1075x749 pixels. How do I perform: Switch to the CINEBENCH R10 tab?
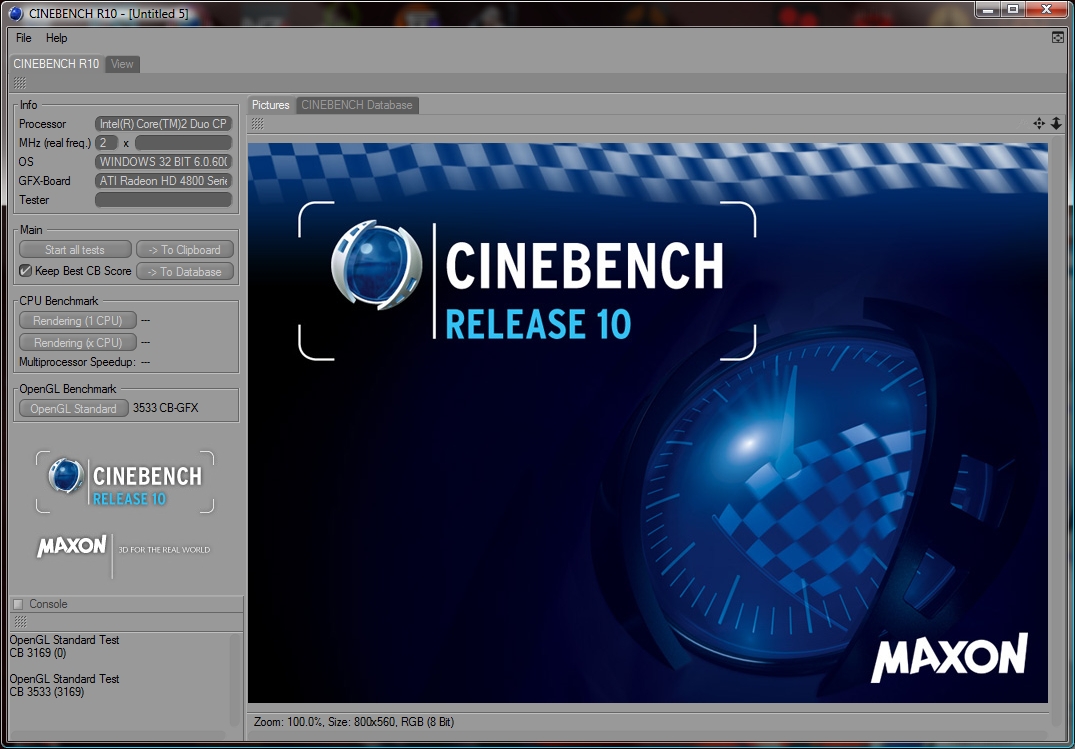point(56,64)
